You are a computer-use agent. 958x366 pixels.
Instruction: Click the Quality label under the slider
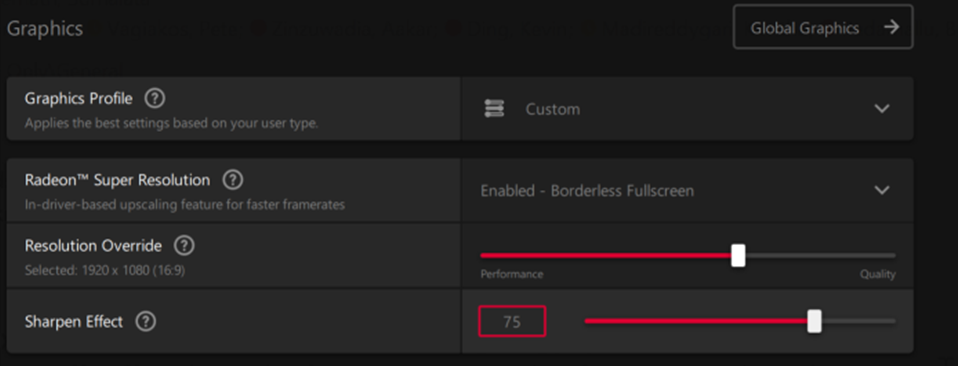coord(878,274)
